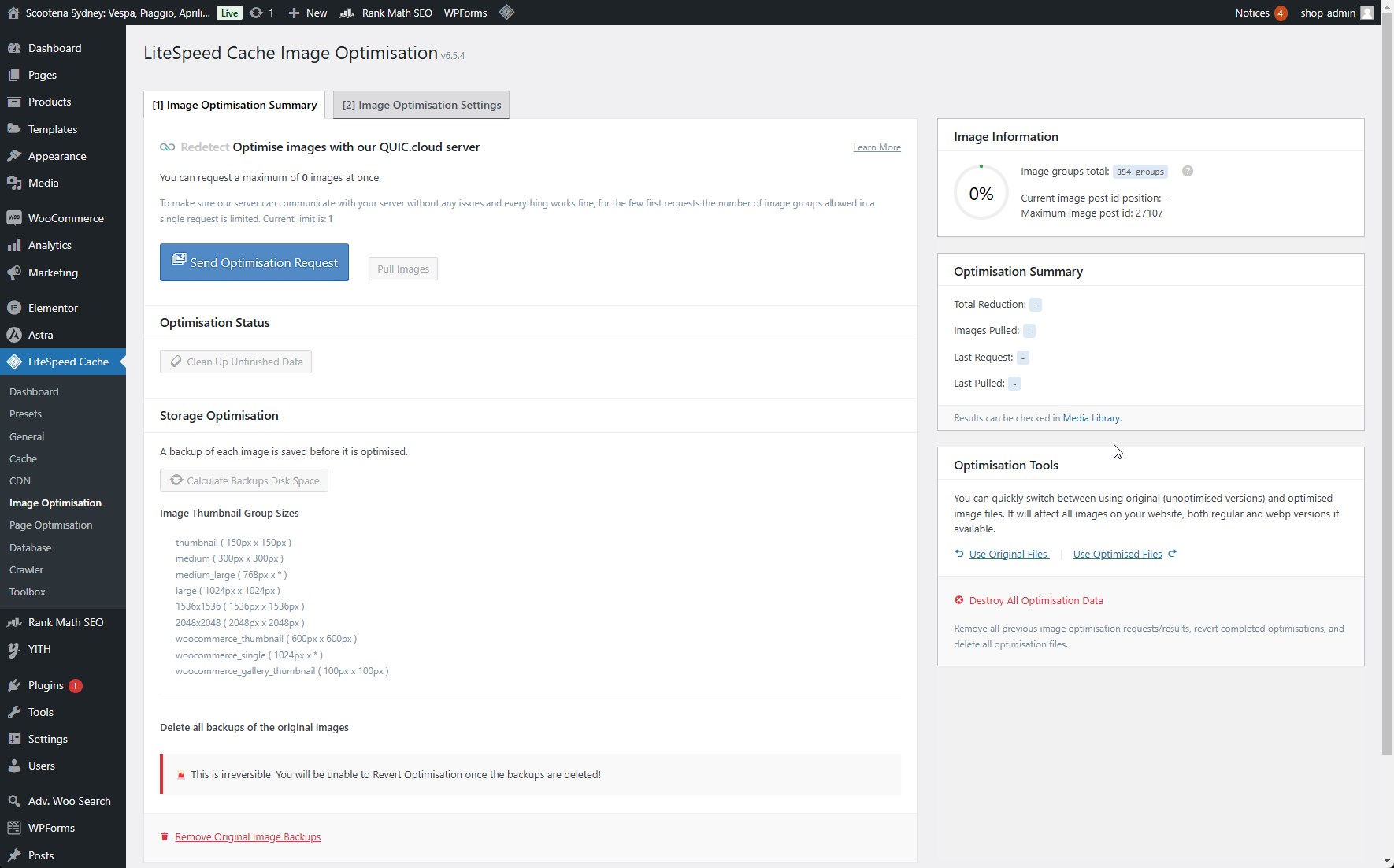
Task: Click Use Optimised Files link
Action: pos(1118,554)
